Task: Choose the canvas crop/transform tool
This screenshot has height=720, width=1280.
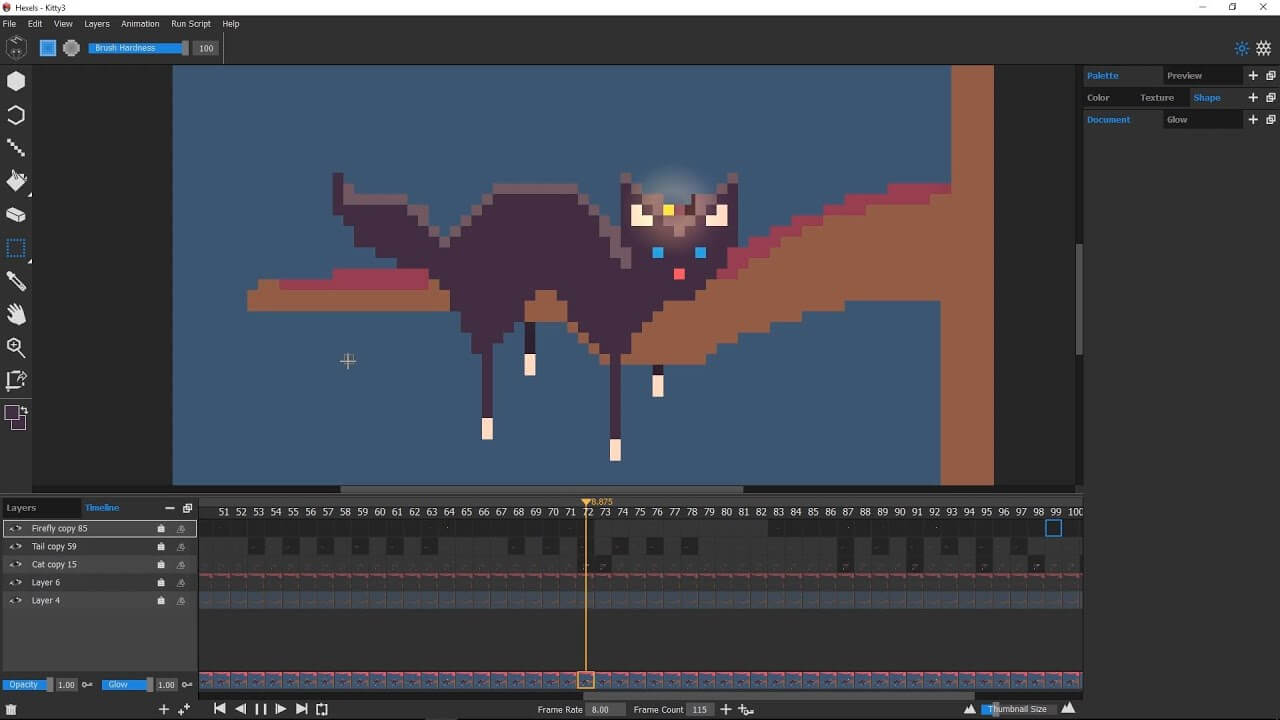Action: (16, 380)
